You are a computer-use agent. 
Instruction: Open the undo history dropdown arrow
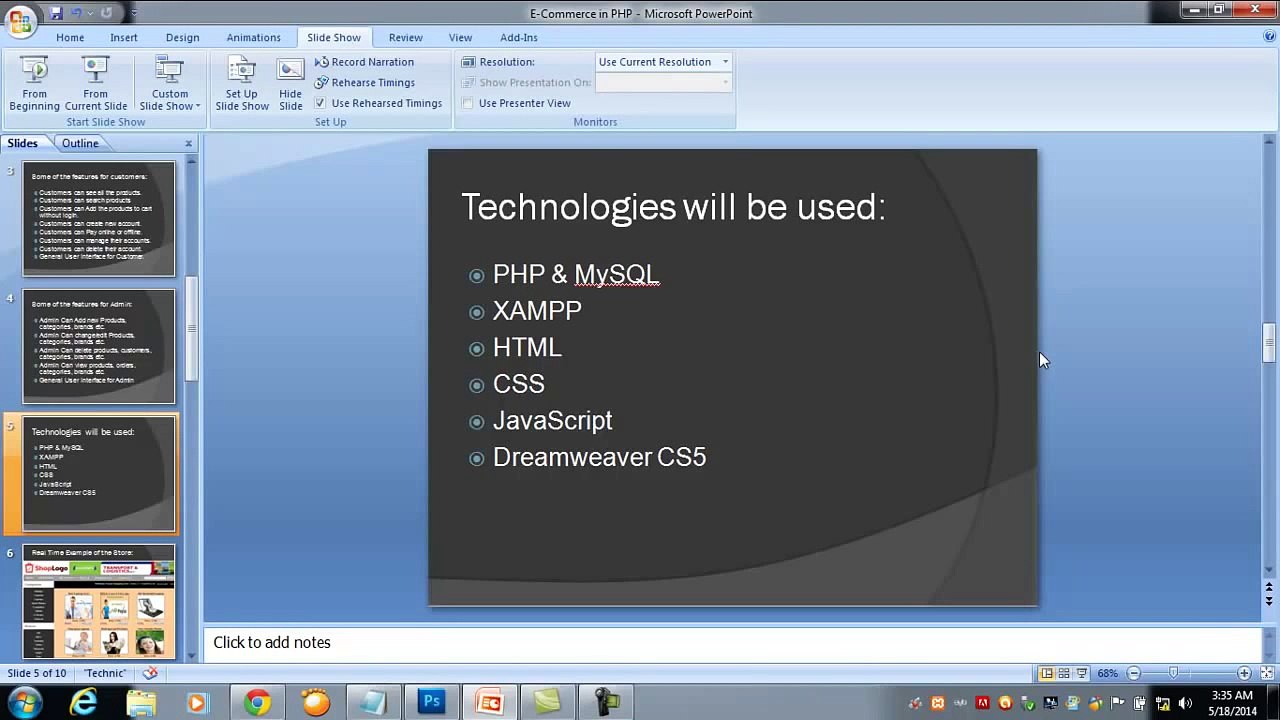tap(90, 13)
